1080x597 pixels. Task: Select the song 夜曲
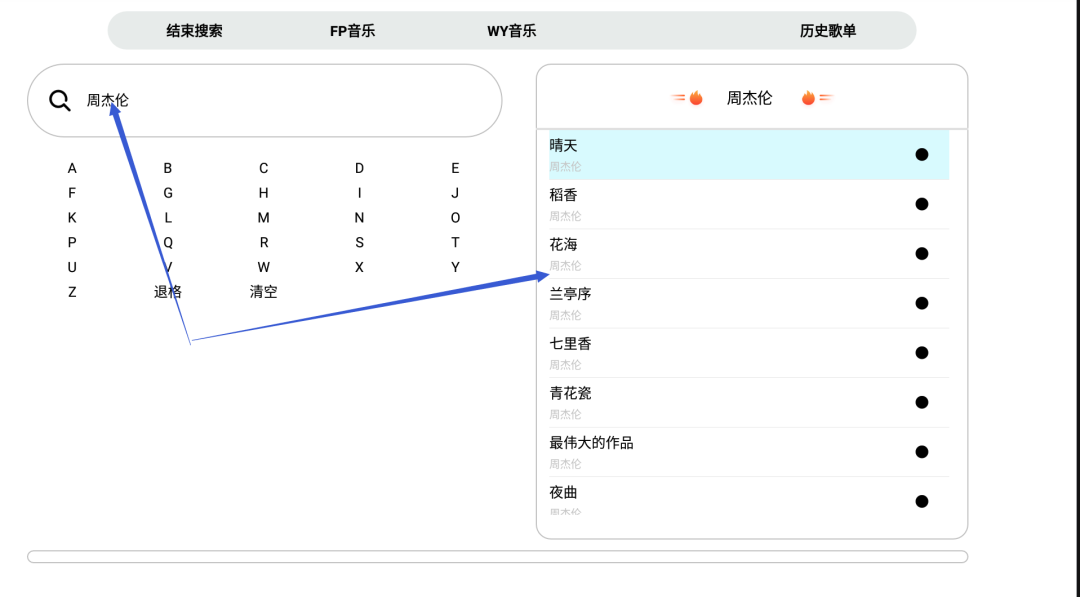tap(749, 496)
